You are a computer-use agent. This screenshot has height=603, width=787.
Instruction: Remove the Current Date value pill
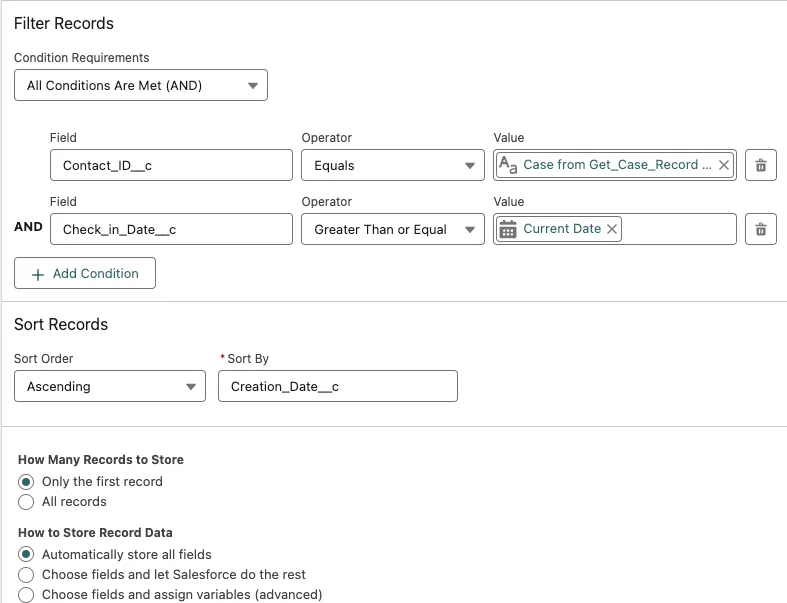[x=613, y=229]
